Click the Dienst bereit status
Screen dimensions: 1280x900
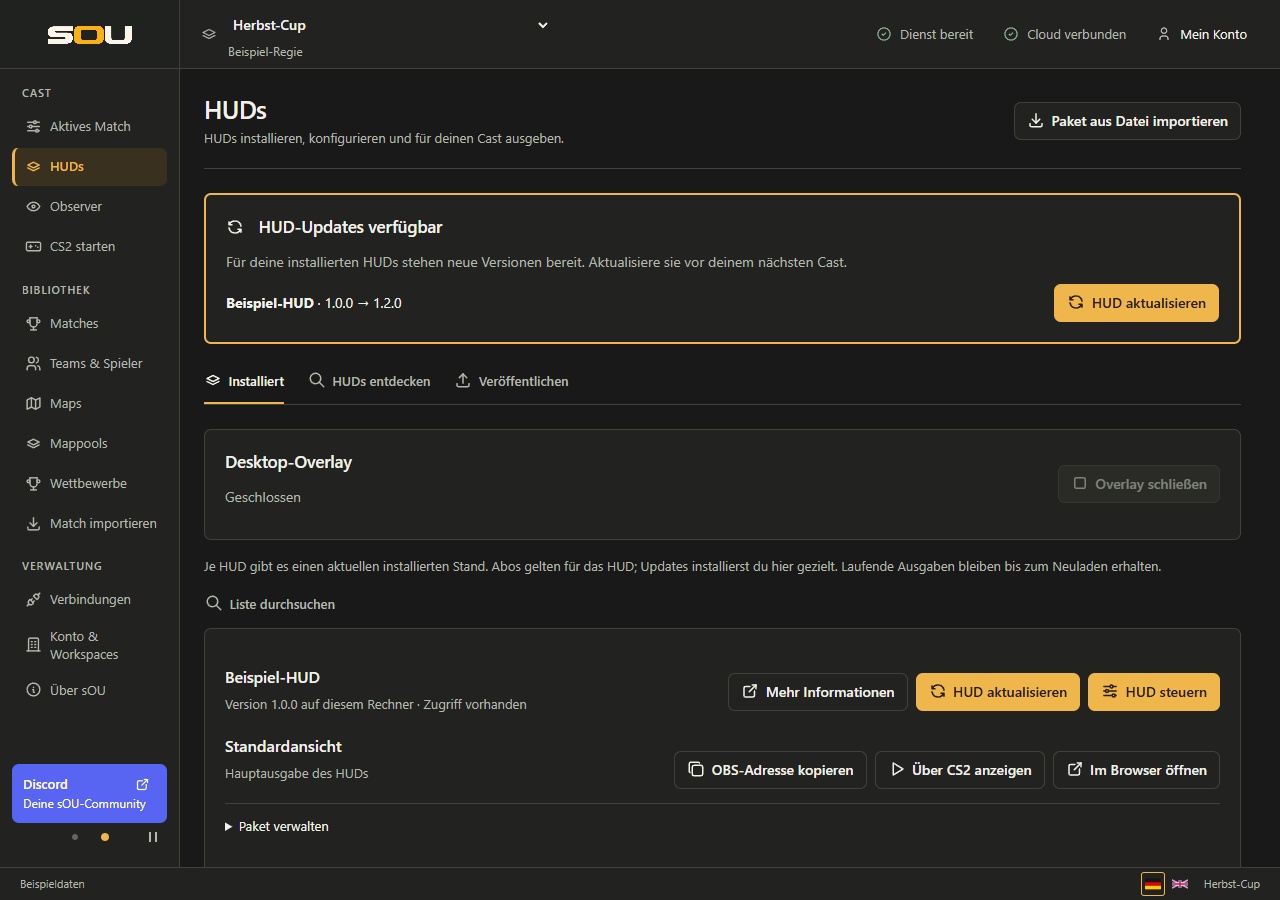[x=925, y=34]
